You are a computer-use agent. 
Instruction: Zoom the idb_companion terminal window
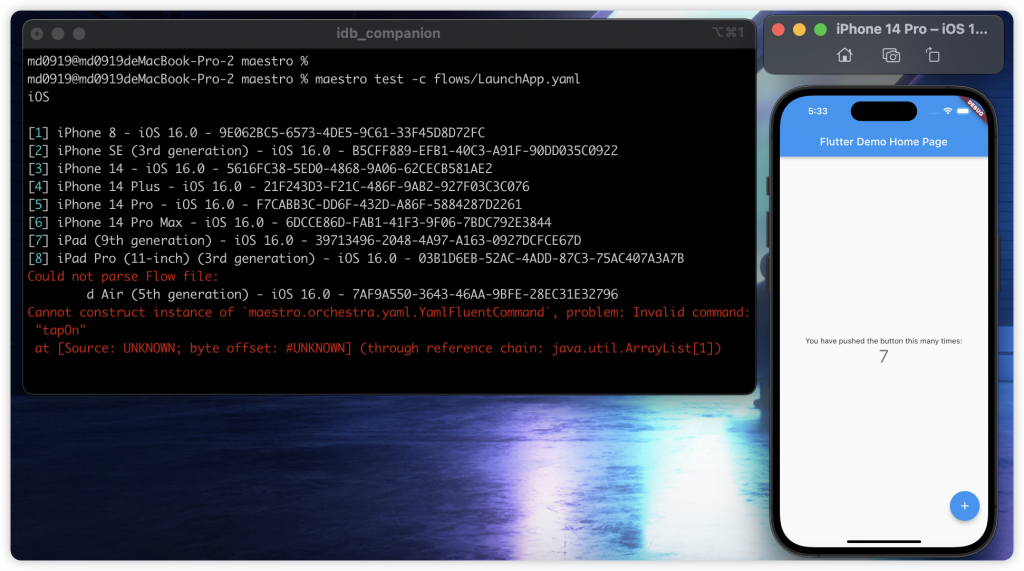[x=79, y=33]
